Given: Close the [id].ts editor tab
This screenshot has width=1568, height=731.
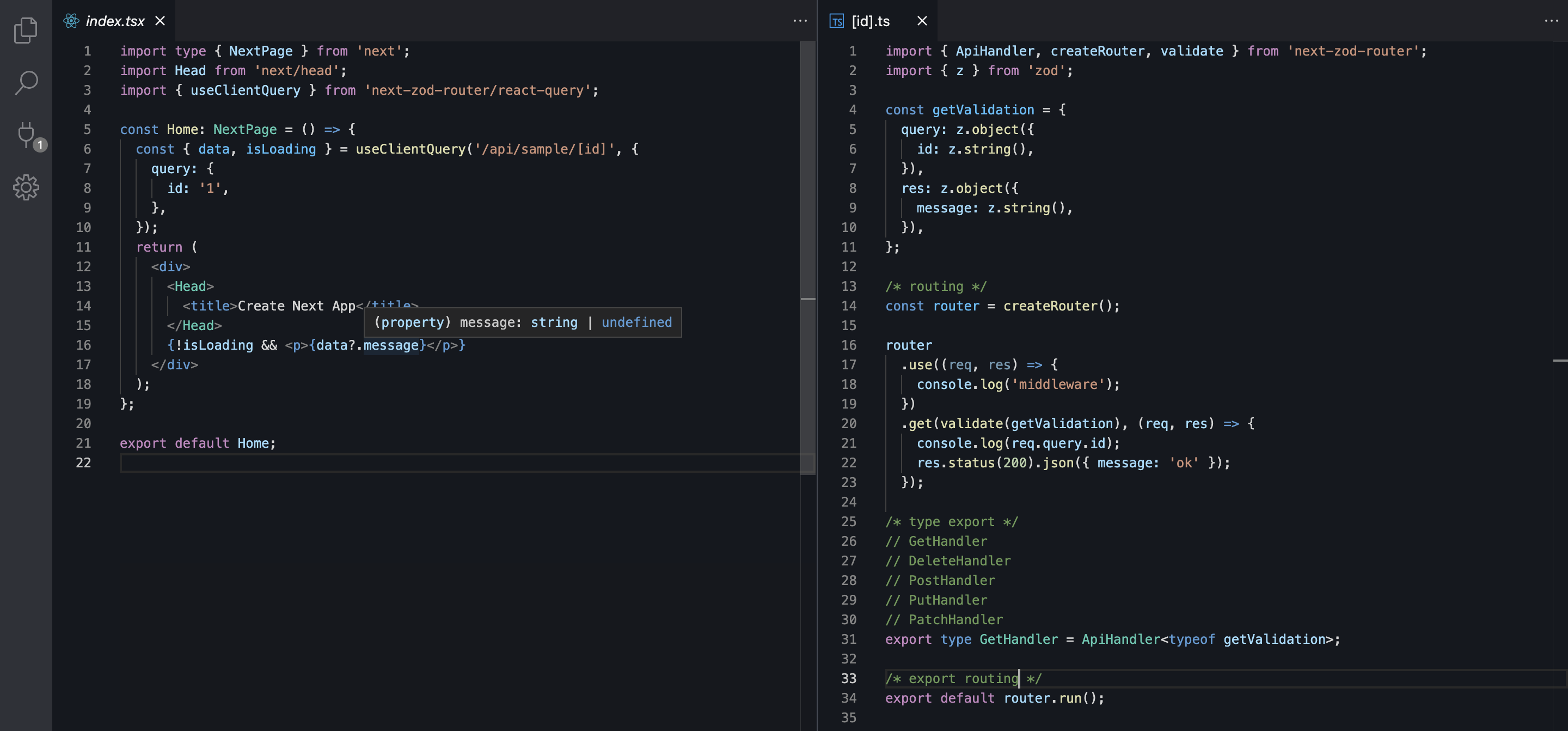Looking at the screenshot, I should 922,21.
